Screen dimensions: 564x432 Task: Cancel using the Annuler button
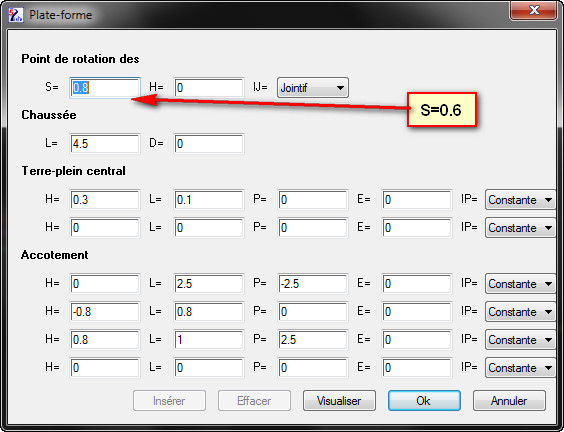coord(509,401)
